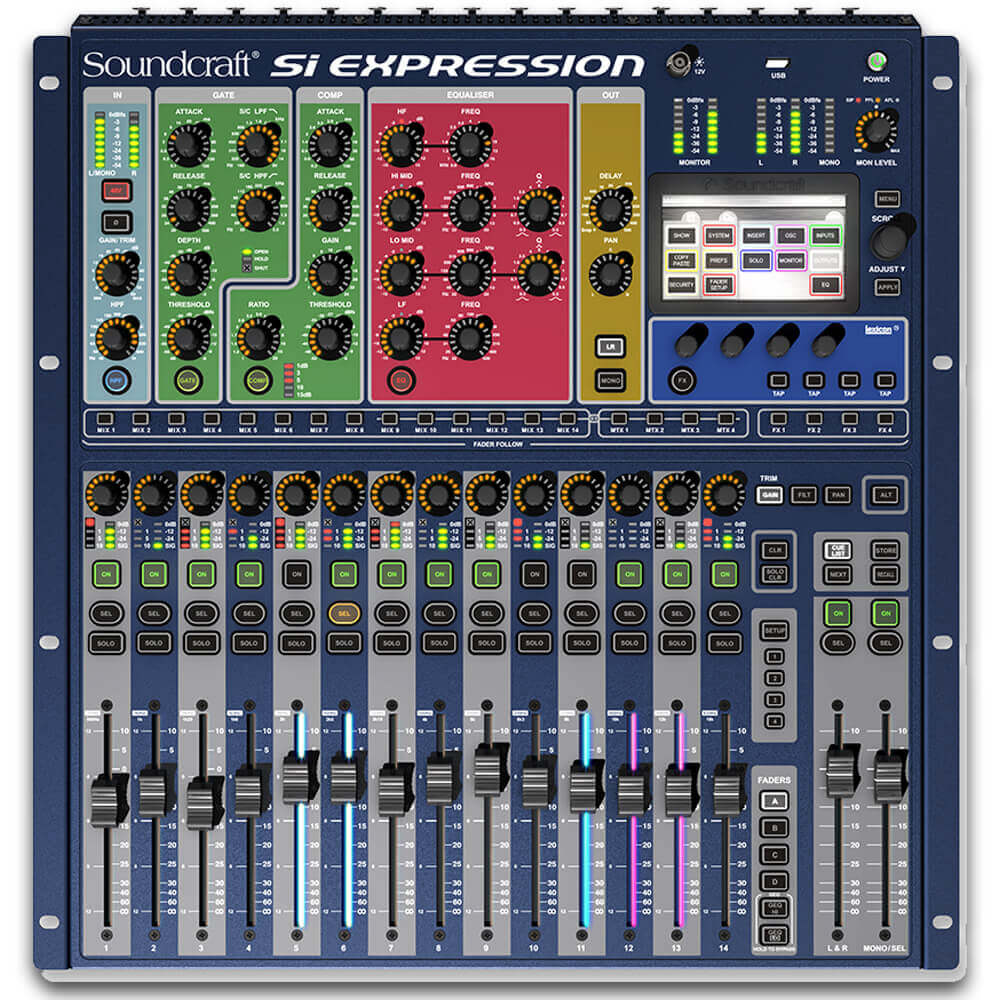Screen dimensions: 1000x1000
Task: Click the DELAY knob in OUT section
Action: [610, 209]
